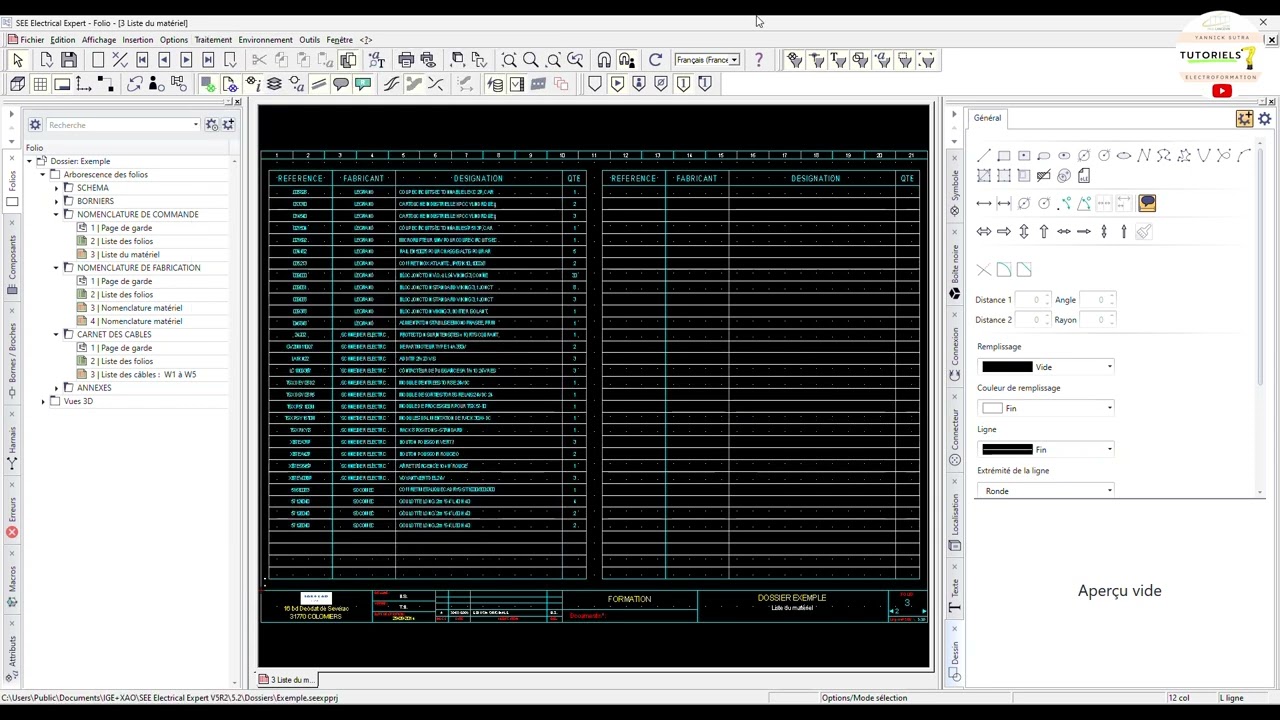Toggle checkbox of NOMENCLATURE DE FABRICATION

(69, 268)
